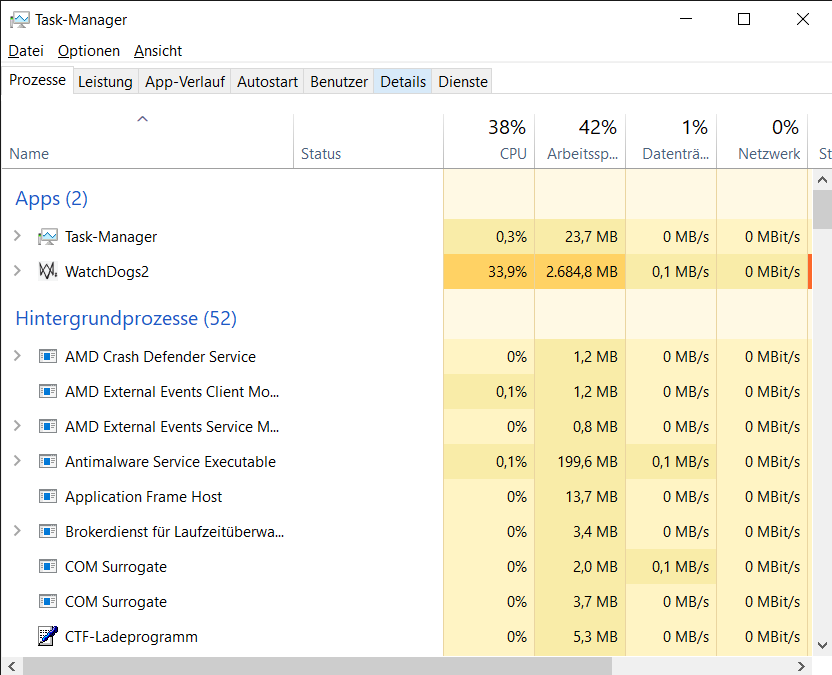Image resolution: width=832 pixels, height=675 pixels.
Task: Select the Application Frame Host icon
Action: click(47, 496)
